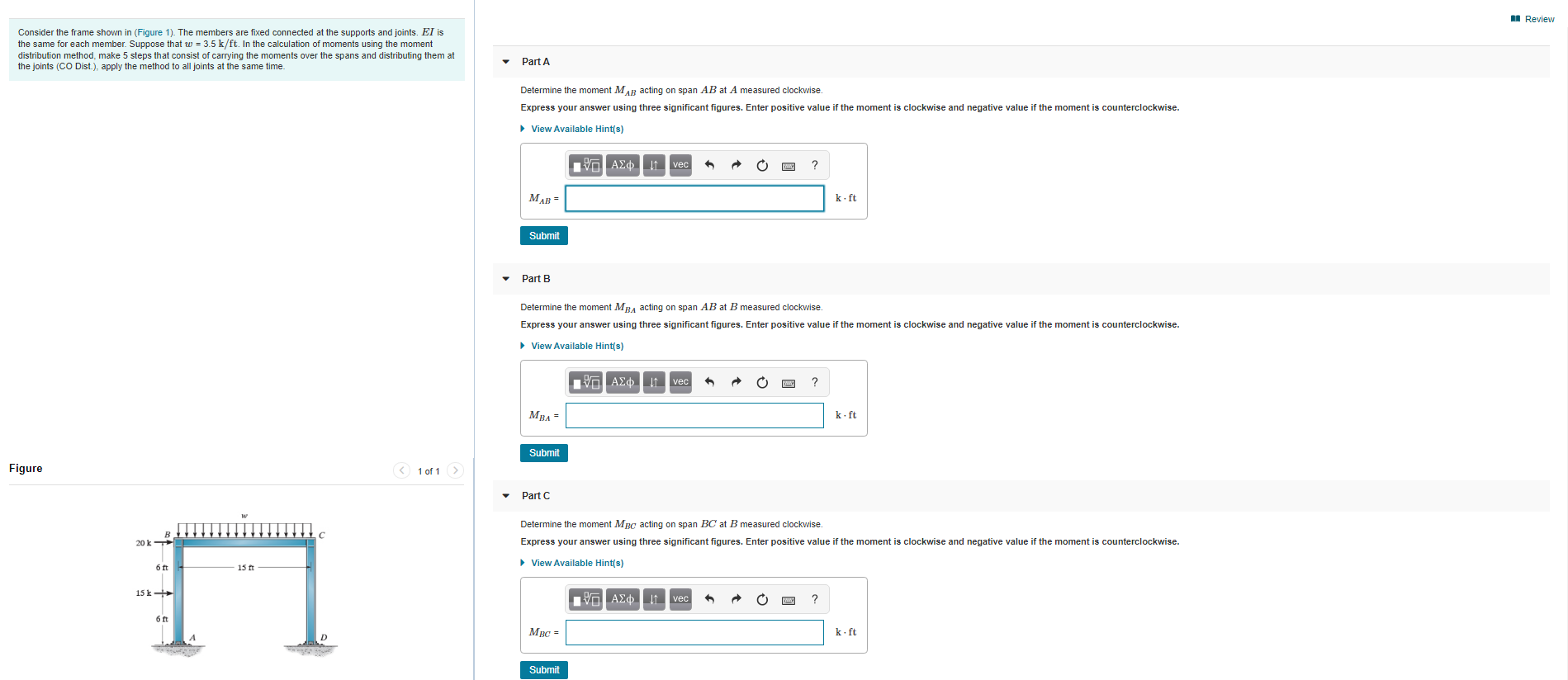1568x680 pixels.
Task: Open Greek symbols menu in Part B
Action: [623, 382]
